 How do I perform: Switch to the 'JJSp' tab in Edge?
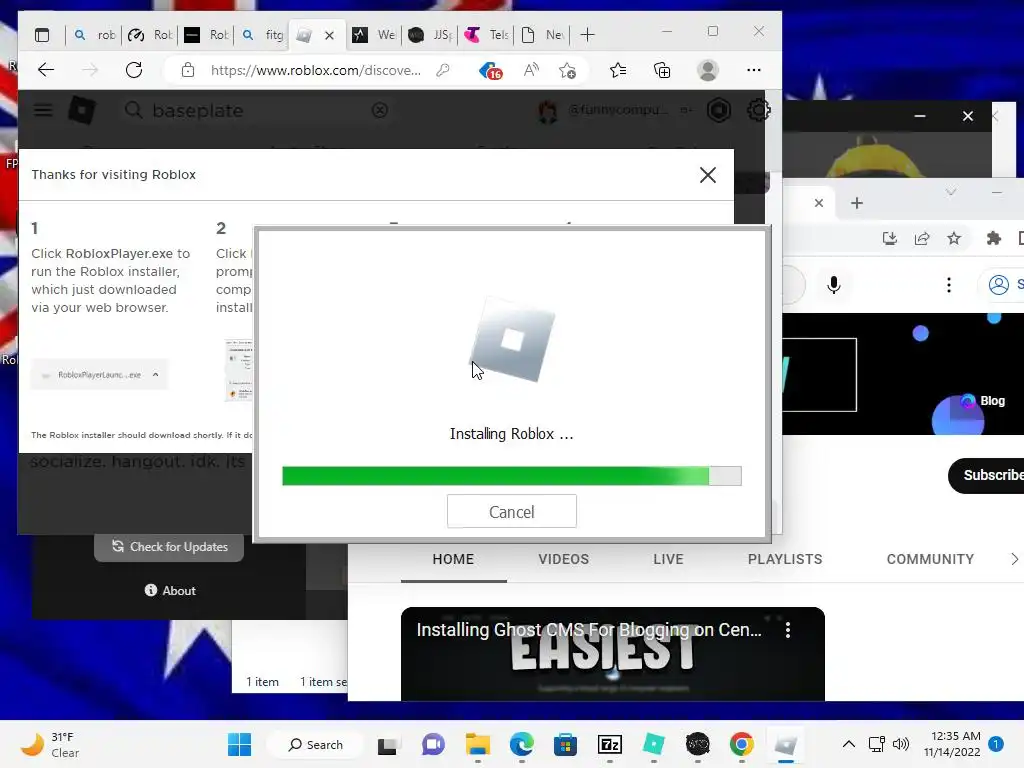[x=430, y=35]
